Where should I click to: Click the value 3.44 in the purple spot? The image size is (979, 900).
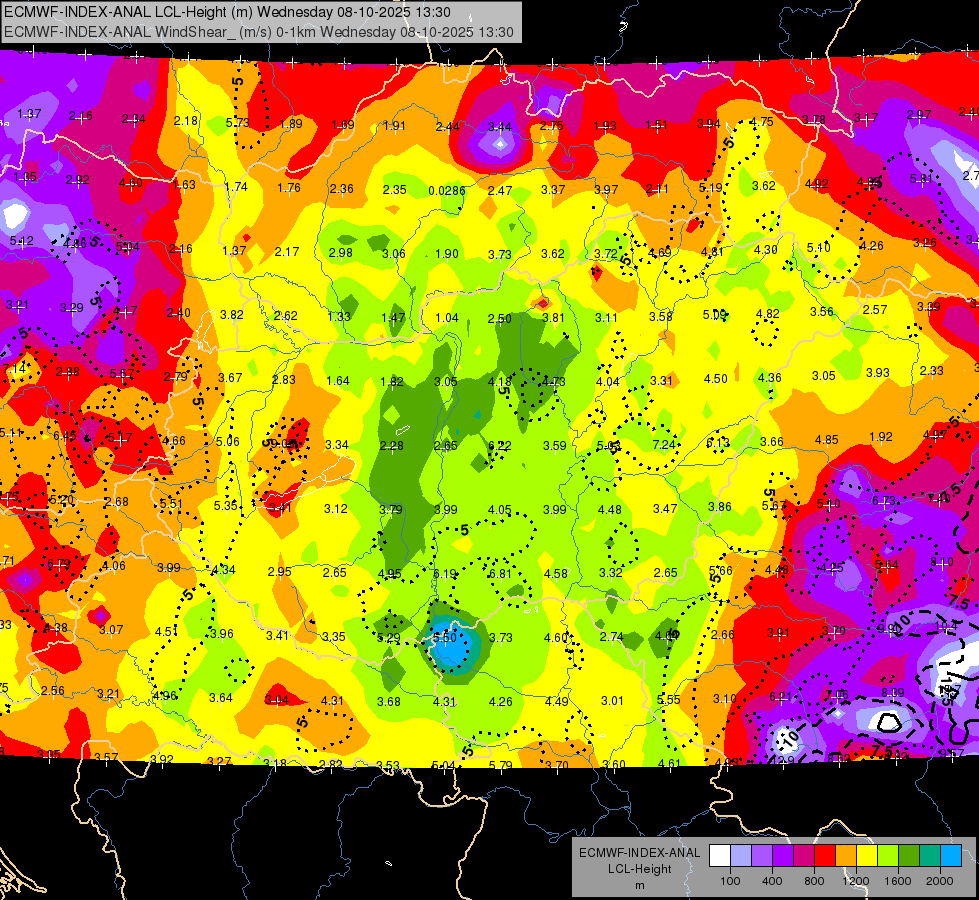point(499,127)
